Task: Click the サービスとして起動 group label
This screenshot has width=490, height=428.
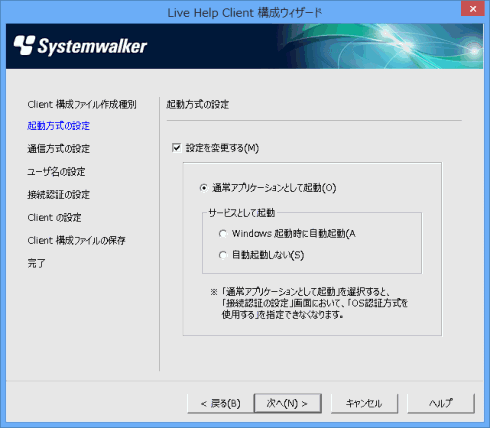Action: (x=241, y=213)
